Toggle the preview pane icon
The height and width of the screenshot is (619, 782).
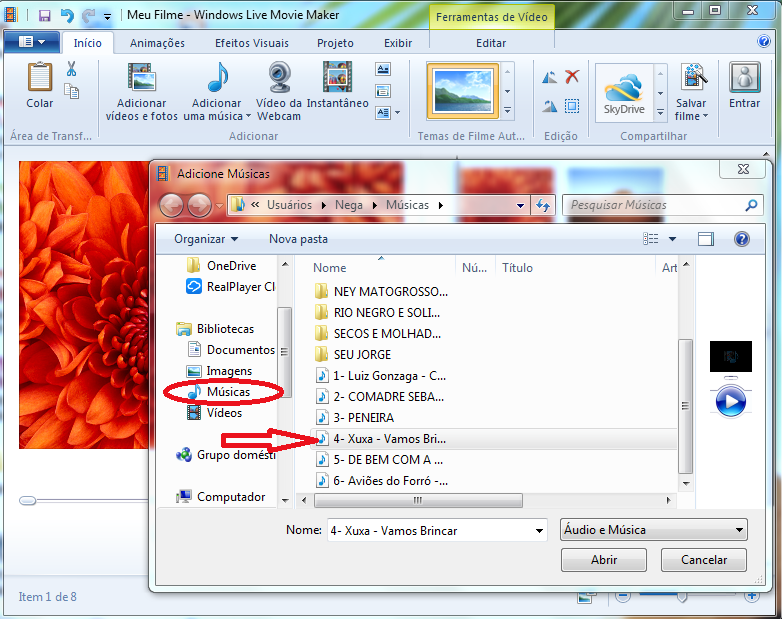tap(706, 239)
